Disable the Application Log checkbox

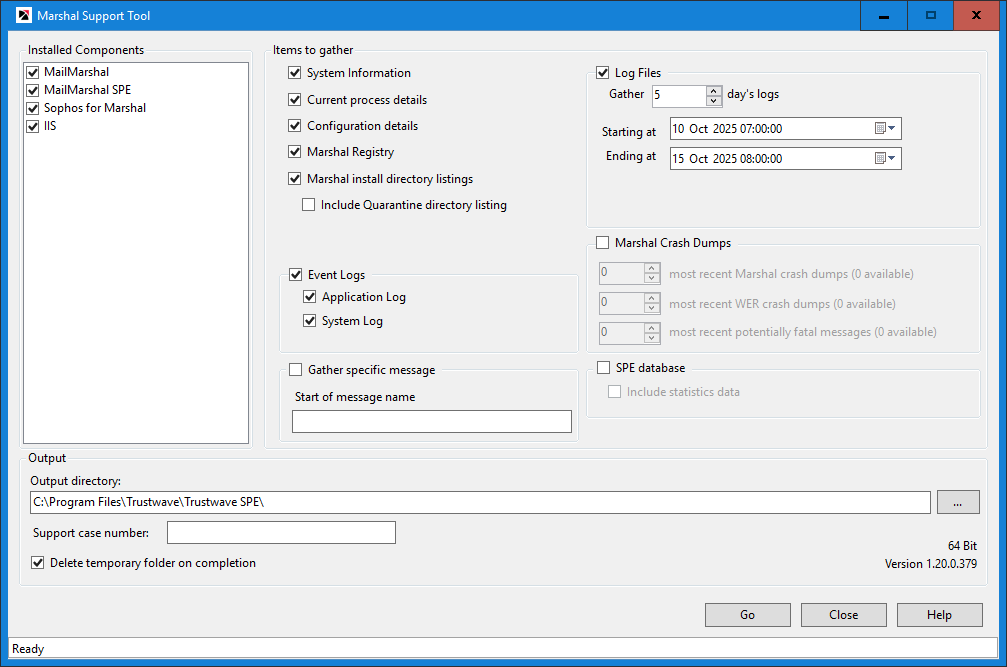coord(310,297)
